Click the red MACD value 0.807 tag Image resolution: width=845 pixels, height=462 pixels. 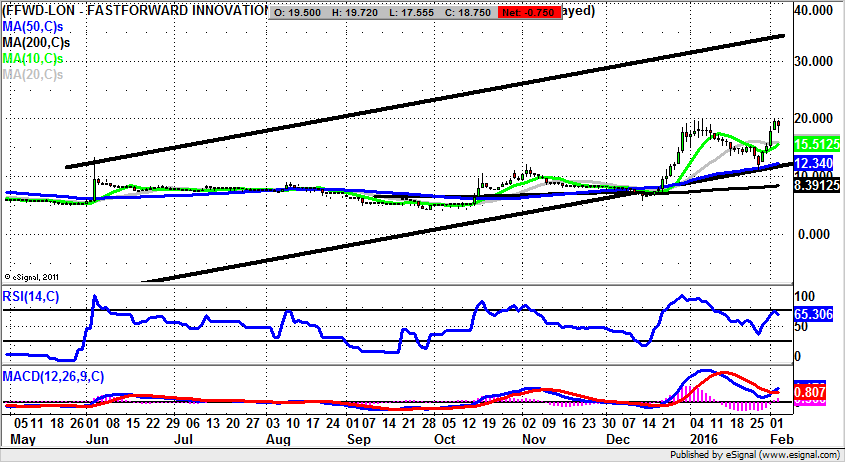809,392
